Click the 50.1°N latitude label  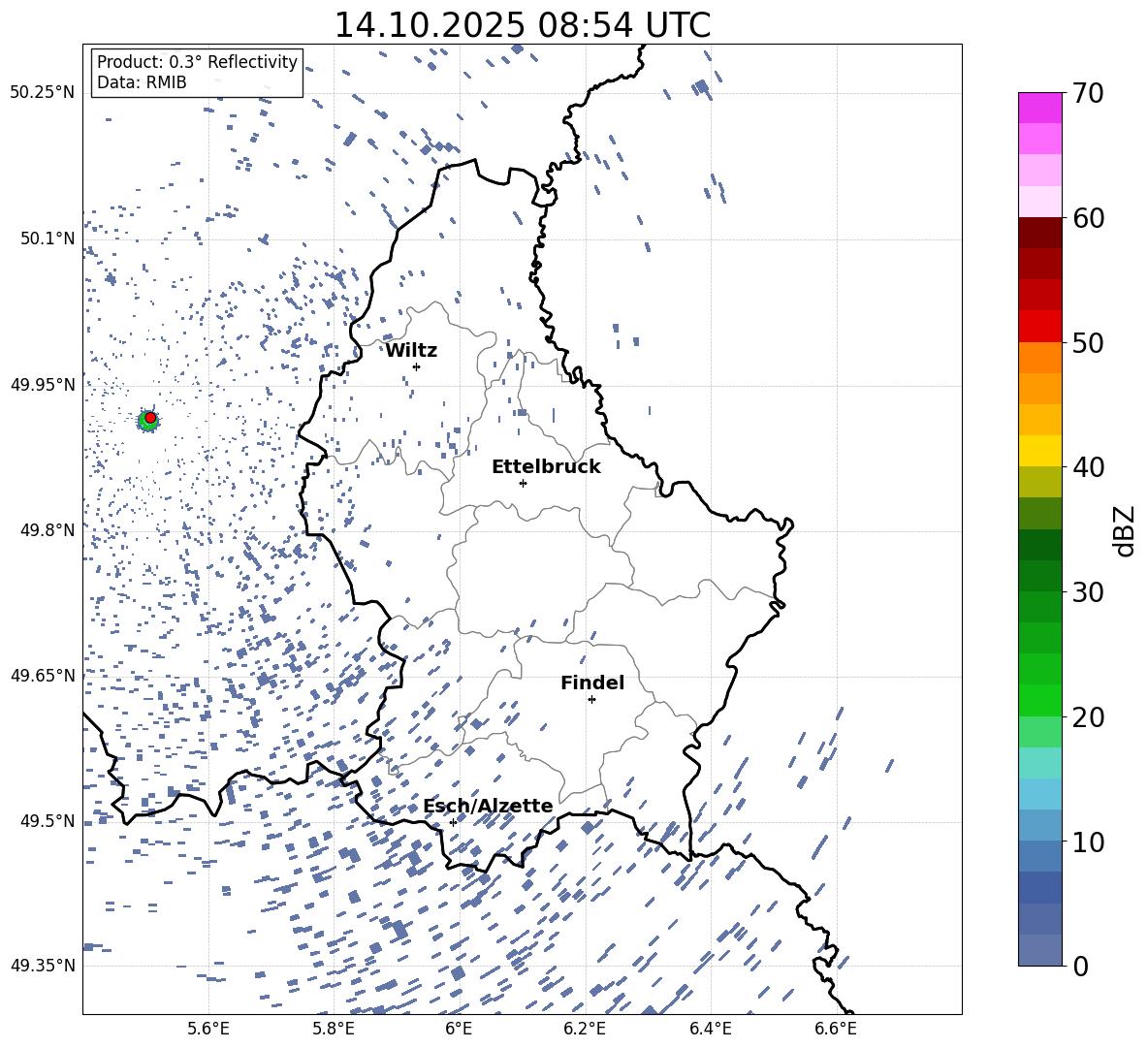48,238
